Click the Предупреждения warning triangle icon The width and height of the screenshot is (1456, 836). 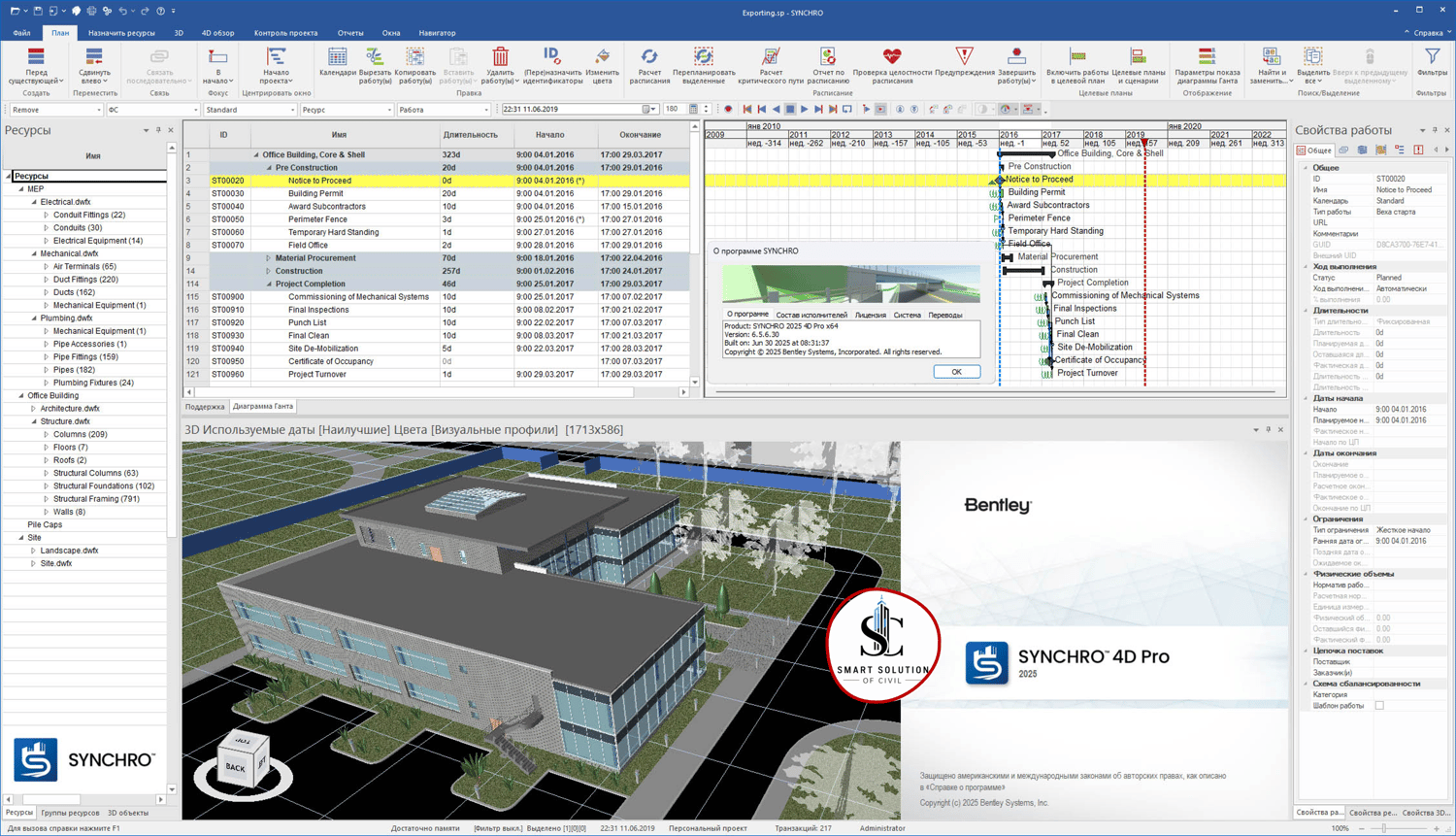click(x=964, y=58)
